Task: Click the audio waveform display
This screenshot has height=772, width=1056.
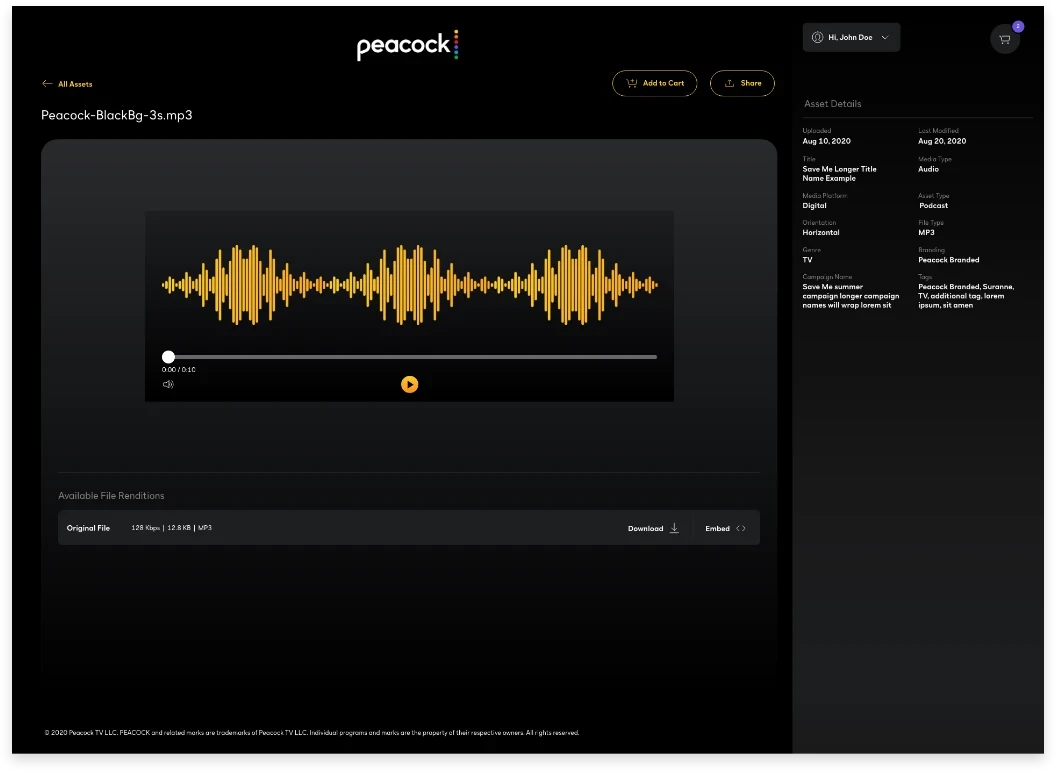Action: (409, 285)
